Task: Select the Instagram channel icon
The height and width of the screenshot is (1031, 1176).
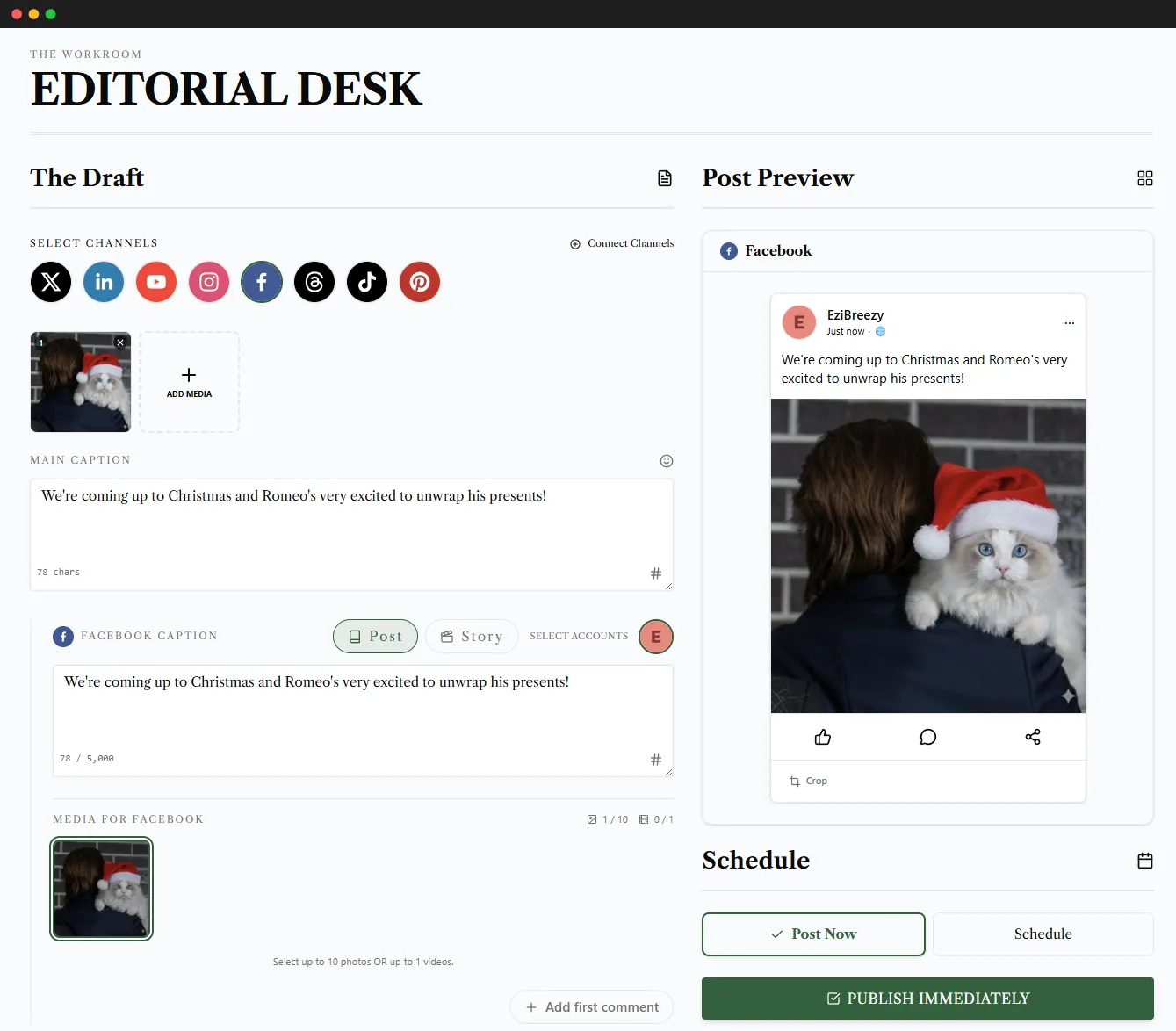Action: click(x=208, y=282)
